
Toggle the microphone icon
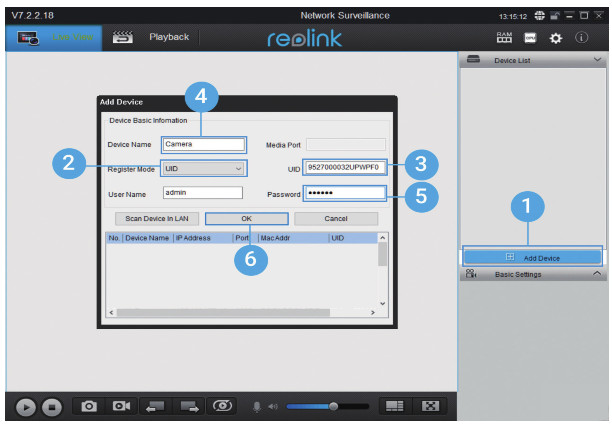click(257, 407)
